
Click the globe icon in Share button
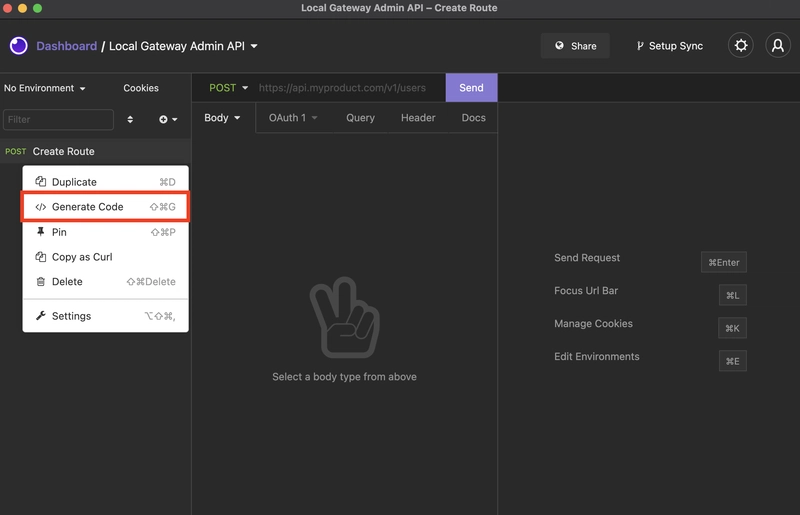[559, 45]
